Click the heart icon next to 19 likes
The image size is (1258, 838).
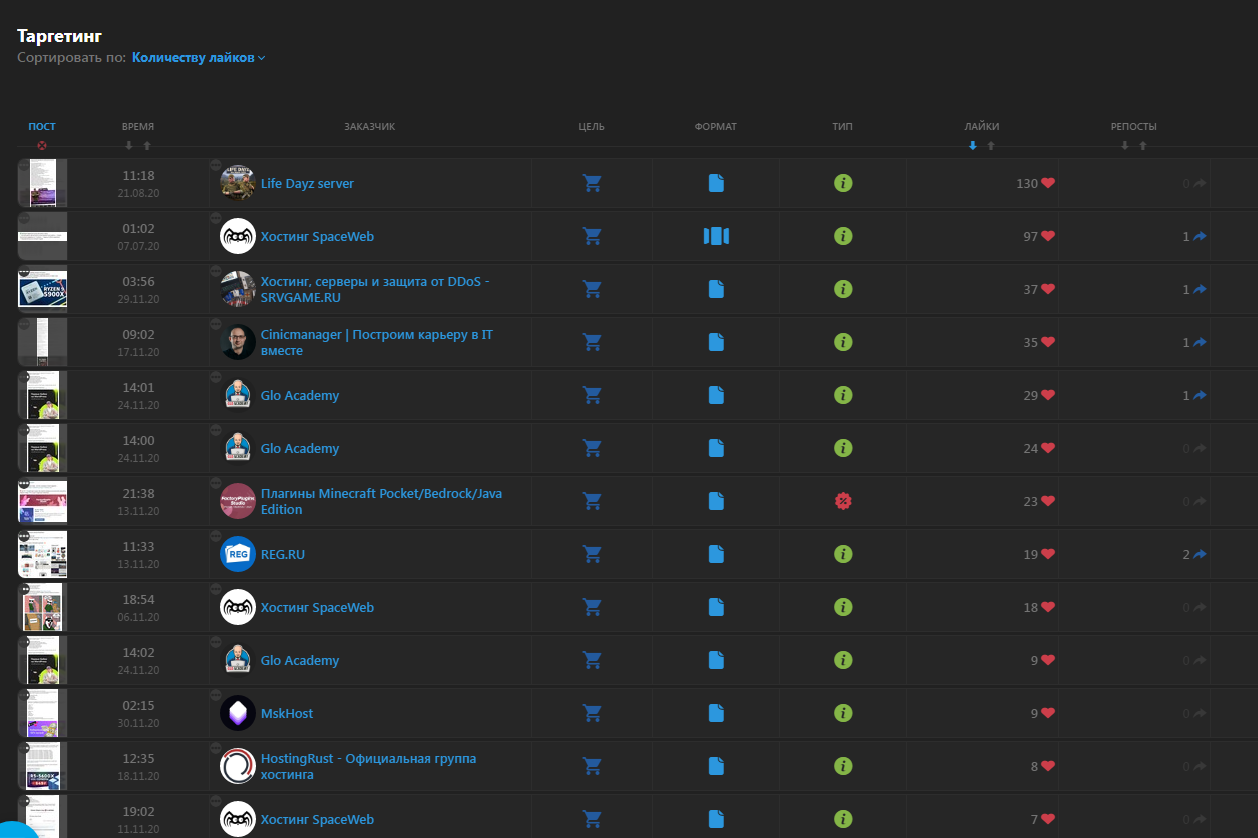point(1048,554)
